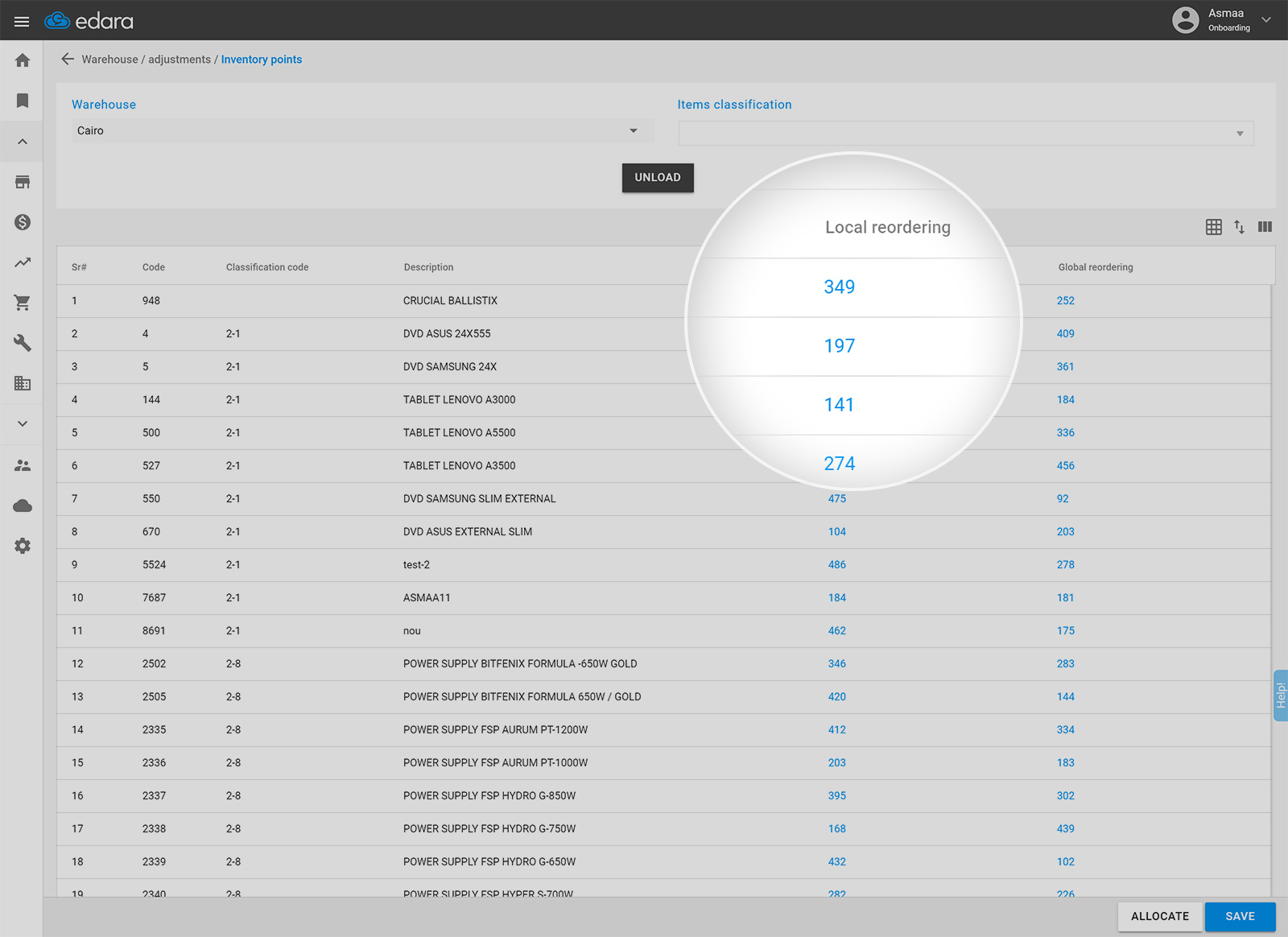Image resolution: width=1288 pixels, height=937 pixels.
Task: Switch to grid view icon
Action: pyautogui.click(x=1213, y=227)
